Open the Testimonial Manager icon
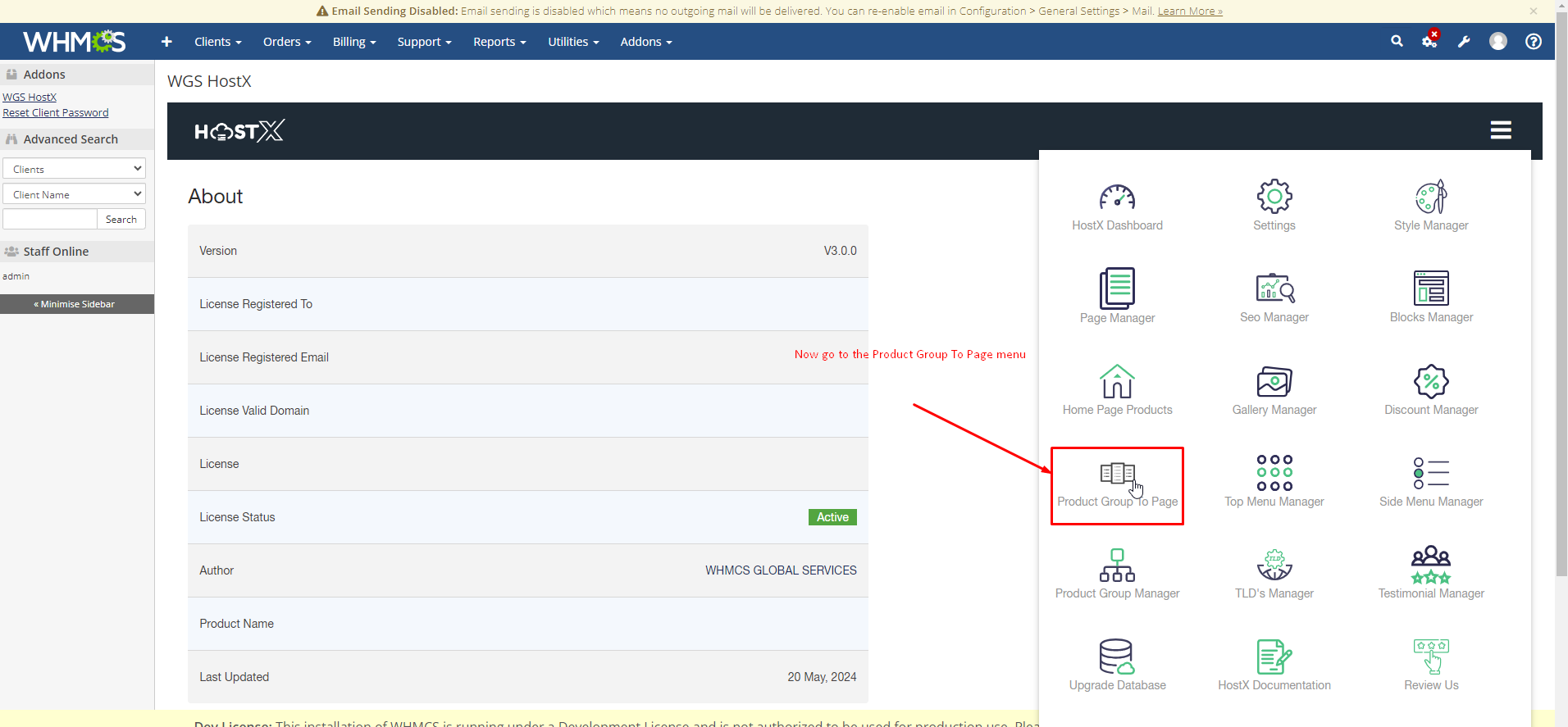The height and width of the screenshot is (727, 1568). [1430, 566]
